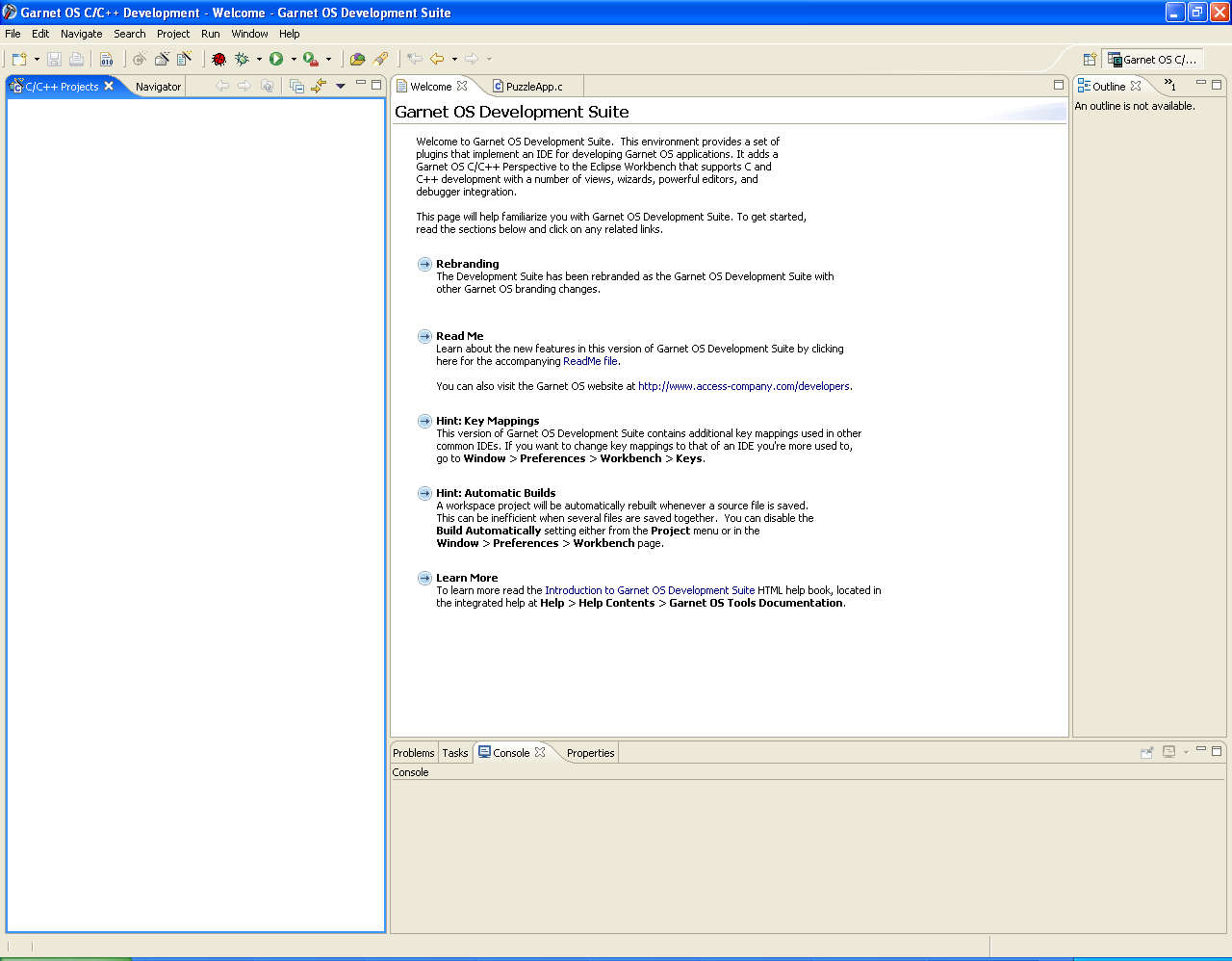Click the arrow icon beside Rebranding
This screenshot has width=1232, height=961.
424,265
